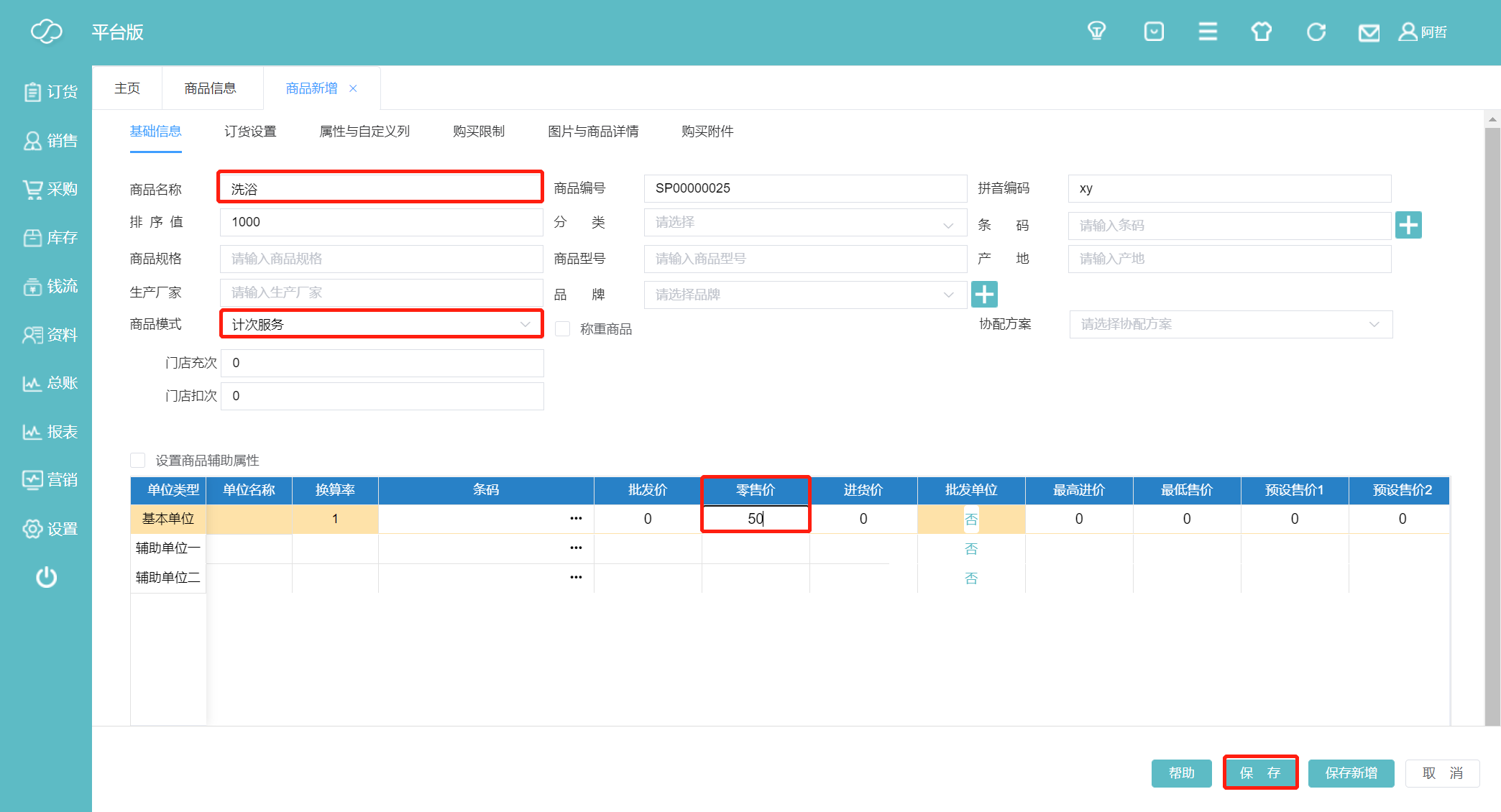Click the T-shirt theme icon
The image size is (1501, 812).
1261,32
